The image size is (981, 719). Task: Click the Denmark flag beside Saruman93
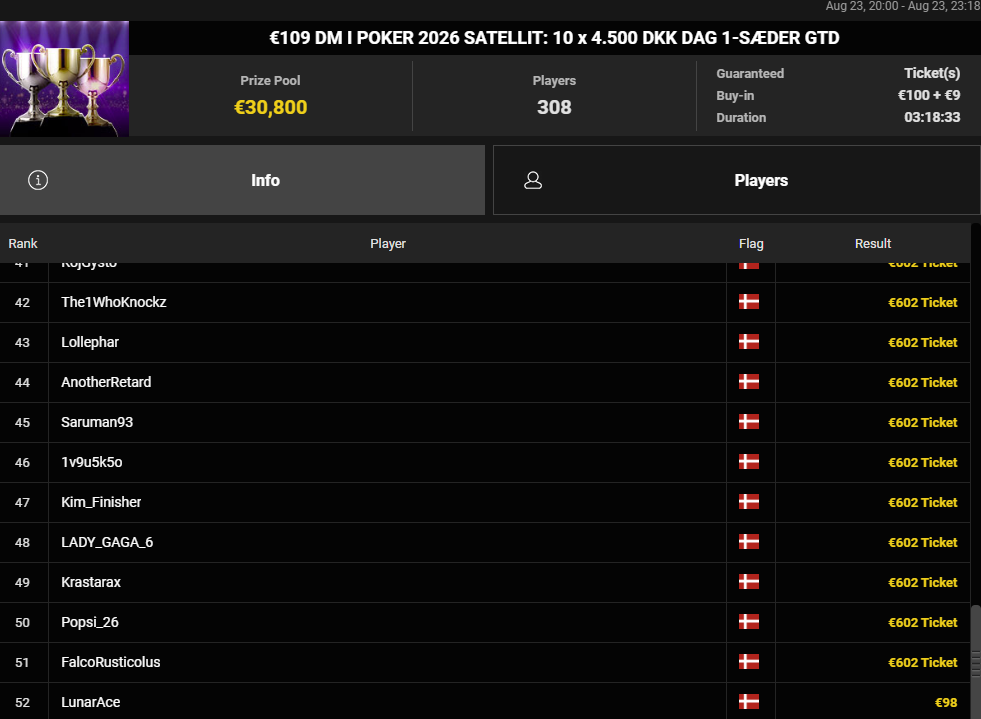(x=749, y=422)
